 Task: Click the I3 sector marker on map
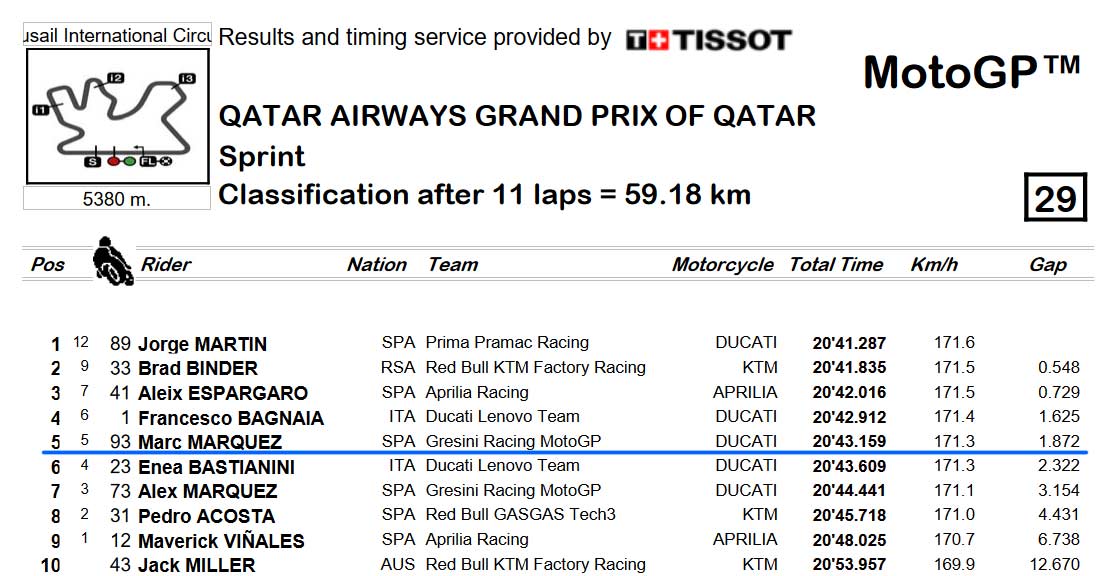[186, 78]
